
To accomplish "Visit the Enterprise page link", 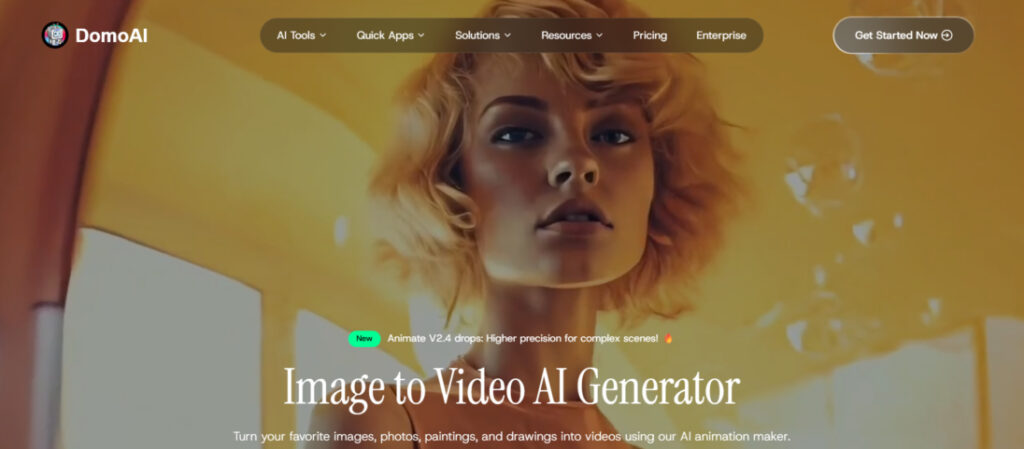I will coord(721,35).
